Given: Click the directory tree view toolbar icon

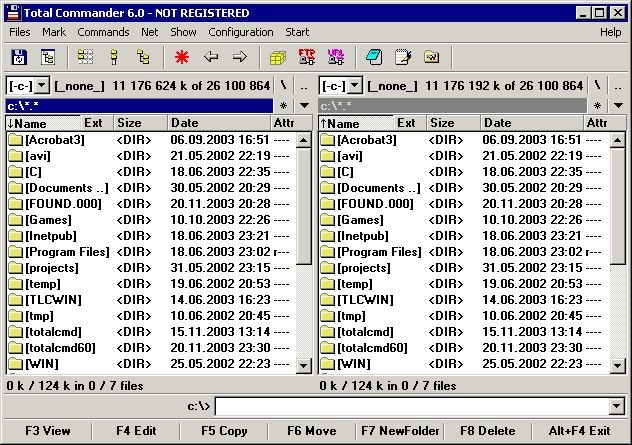Looking at the screenshot, I should pos(143,57).
